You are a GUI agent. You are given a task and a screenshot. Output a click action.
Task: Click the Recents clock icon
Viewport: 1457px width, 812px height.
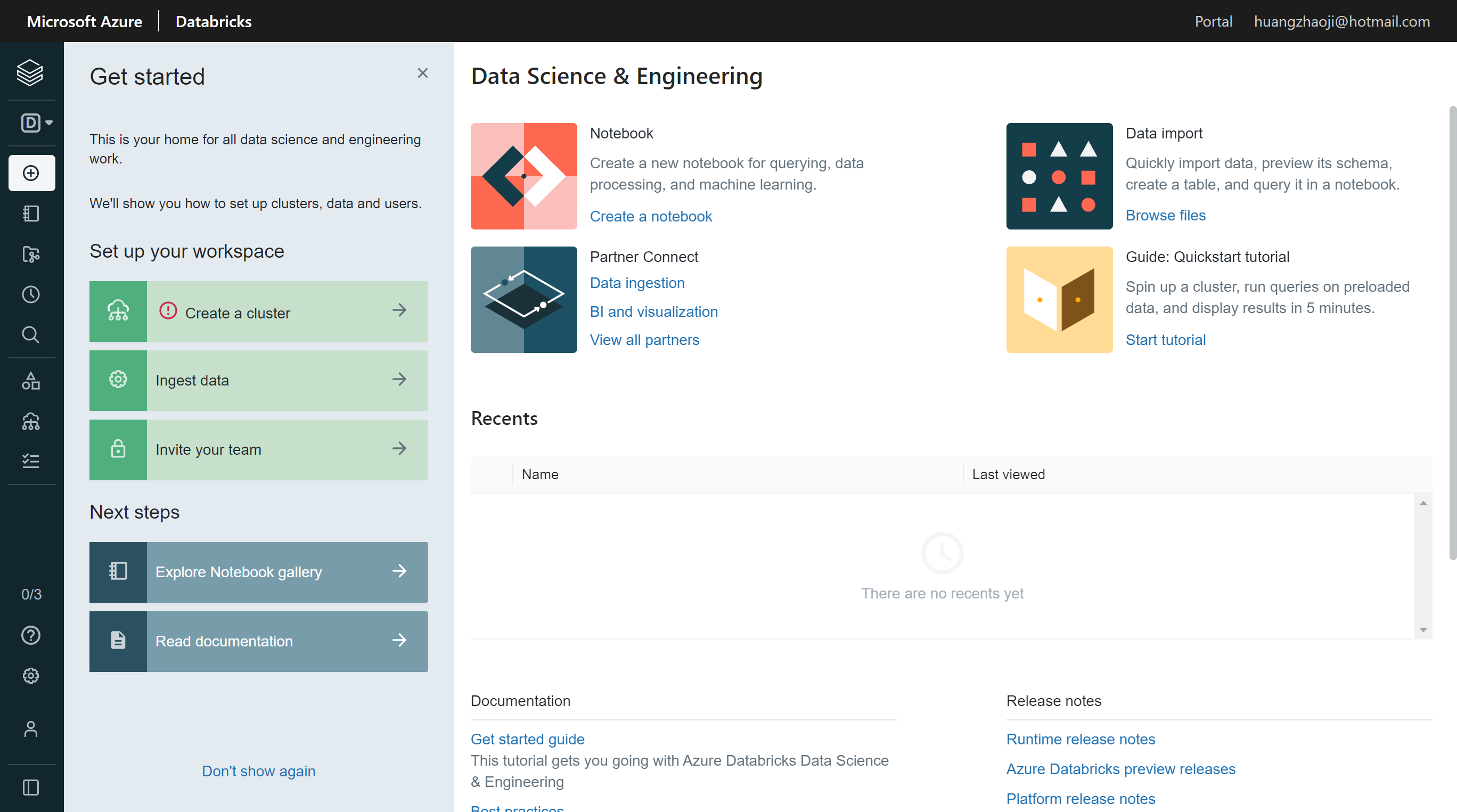[30, 294]
